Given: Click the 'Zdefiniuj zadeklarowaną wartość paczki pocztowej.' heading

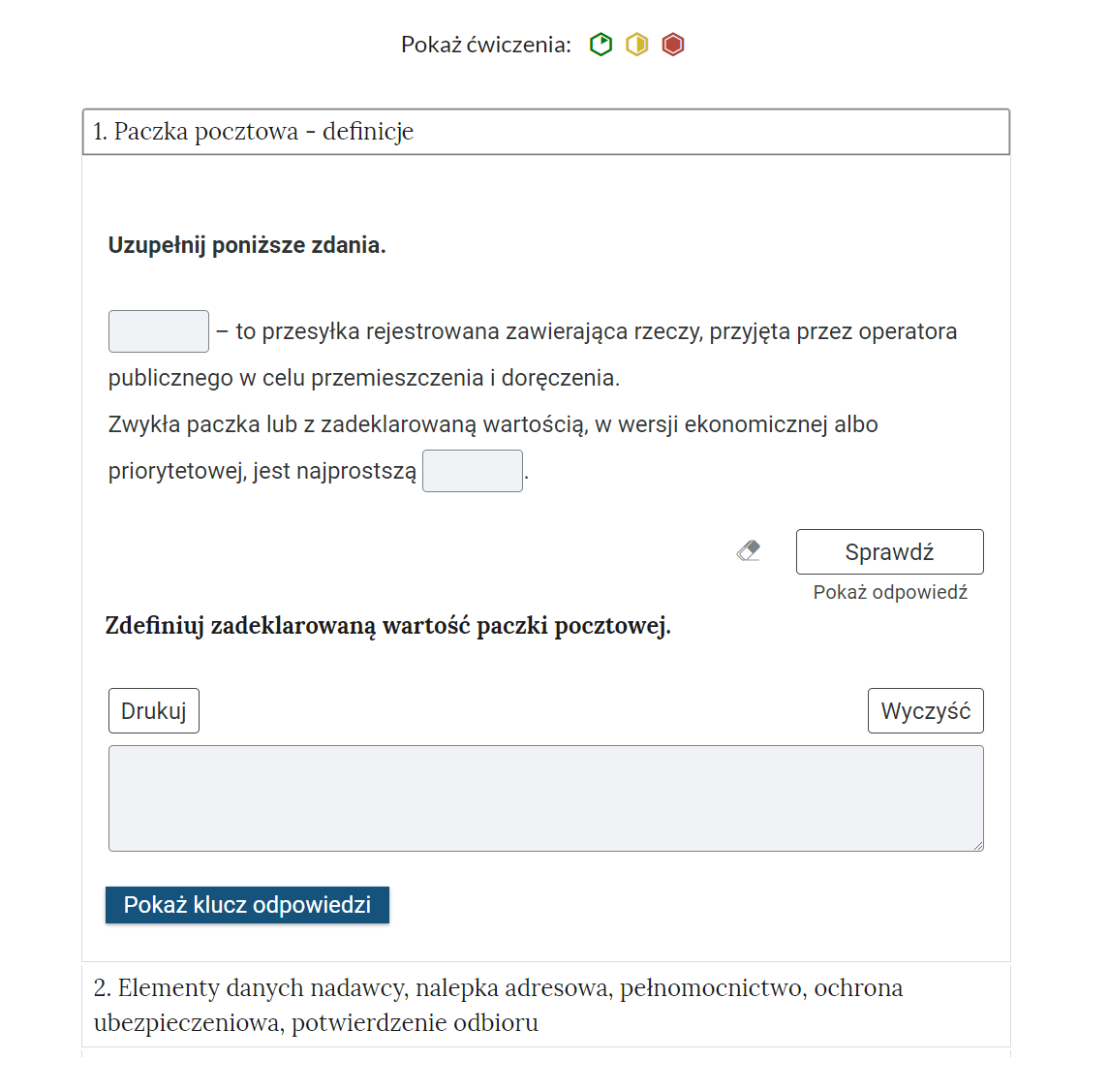Looking at the screenshot, I should click(387, 626).
